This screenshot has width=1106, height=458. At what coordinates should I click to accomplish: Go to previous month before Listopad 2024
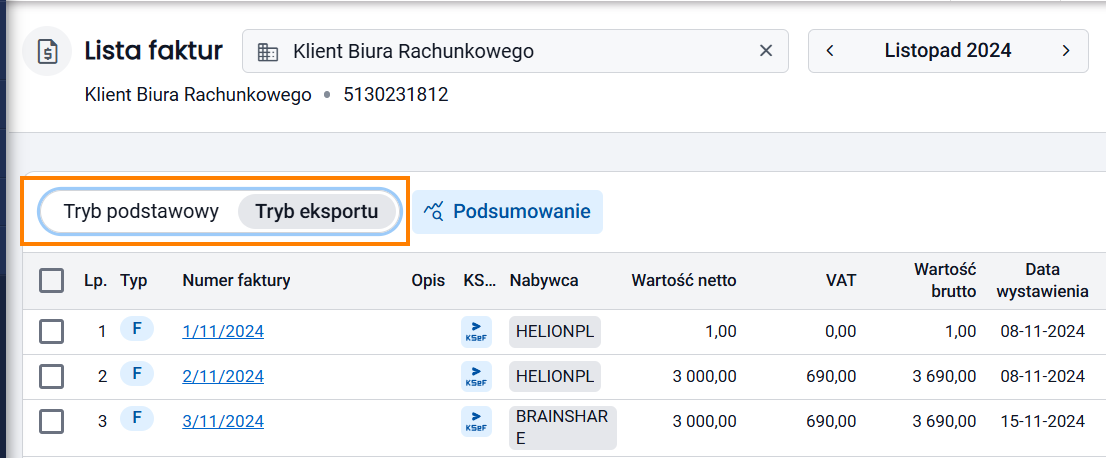(x=830, y=51)
